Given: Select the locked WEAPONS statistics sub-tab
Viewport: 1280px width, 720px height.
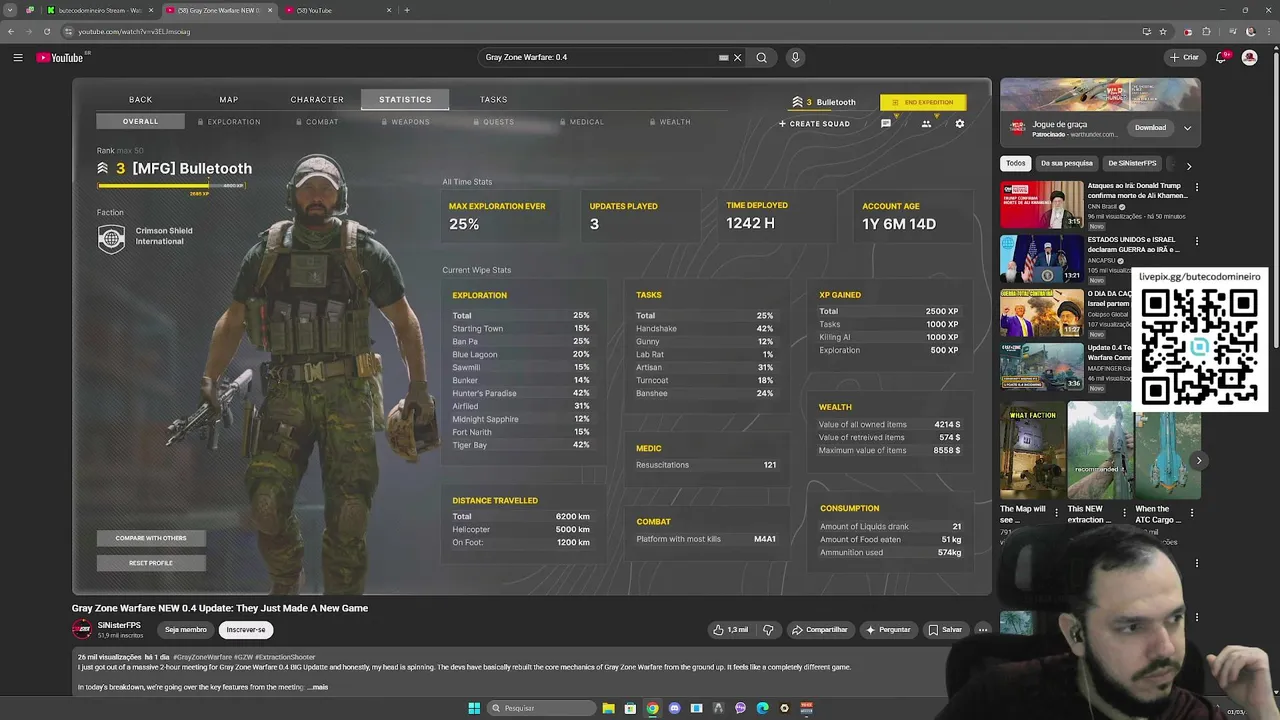Looking at the screenshot, I should pos(405,122).
